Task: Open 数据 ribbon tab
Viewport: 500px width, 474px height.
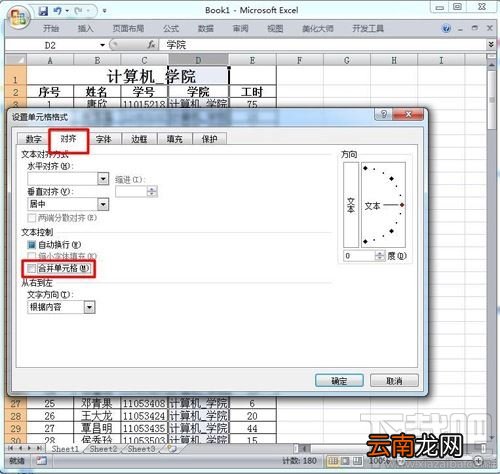Action: tap(206, 29)
